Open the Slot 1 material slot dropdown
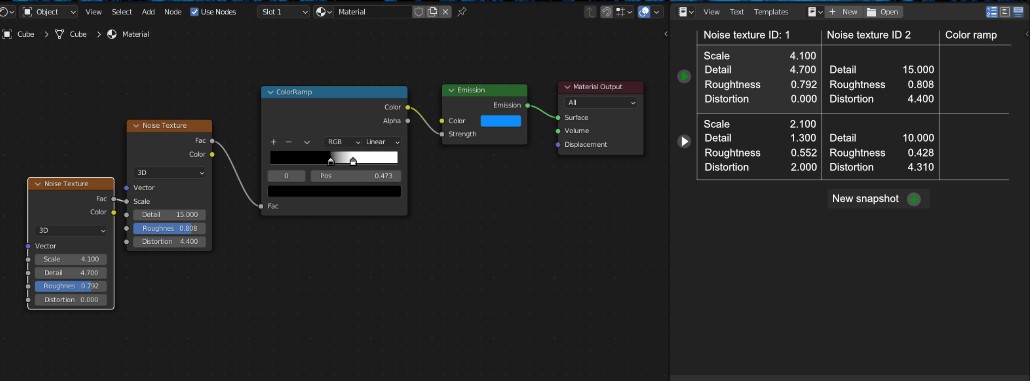The width and height of the screenshot is (1030, 381). 283,12
